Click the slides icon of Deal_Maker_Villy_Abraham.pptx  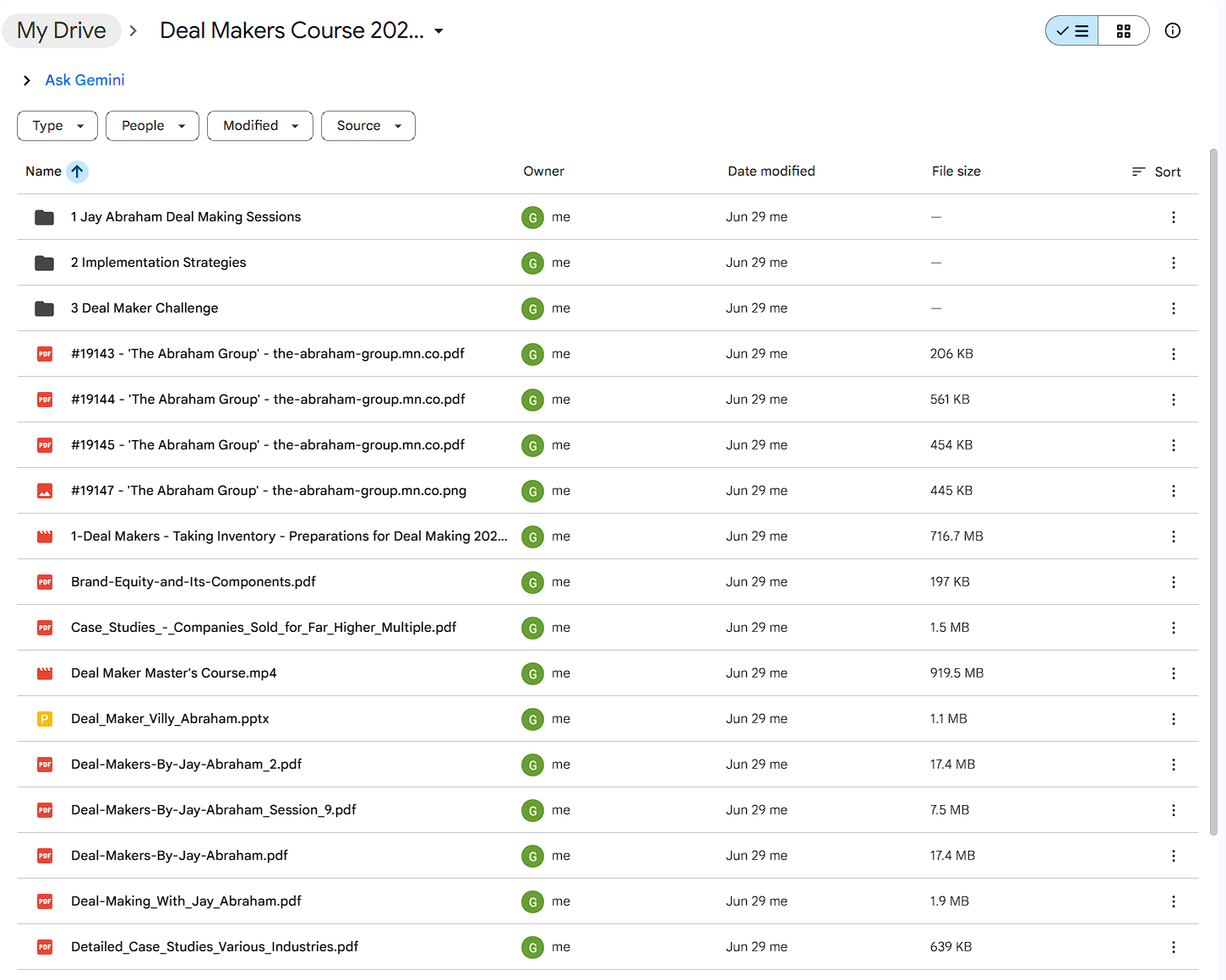coord(45,719)
